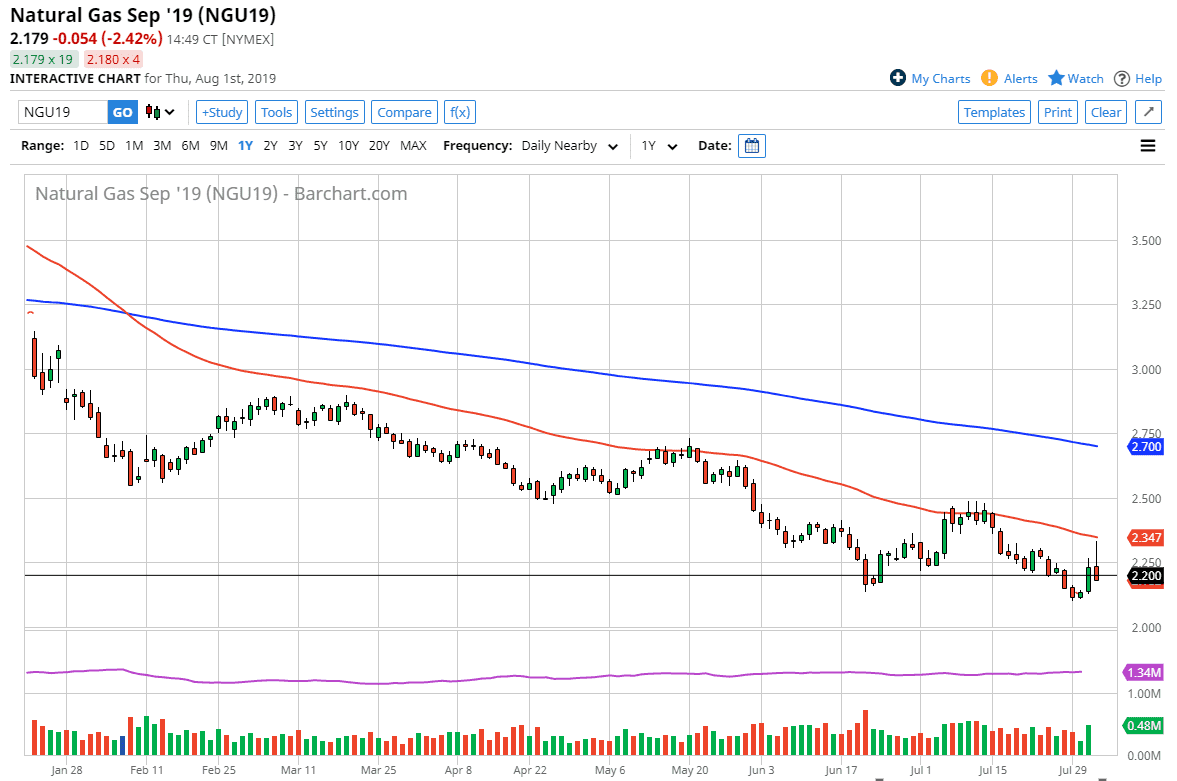Viewport: 1177px width, 781px height.
Task: Click the Compare button
Action: (x=404, y=112)
